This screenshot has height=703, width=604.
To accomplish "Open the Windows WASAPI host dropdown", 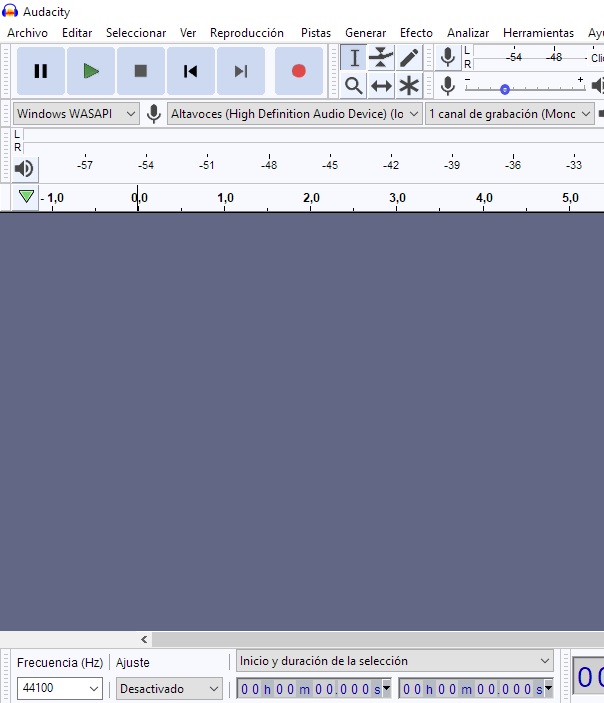I will pos(76,114).
